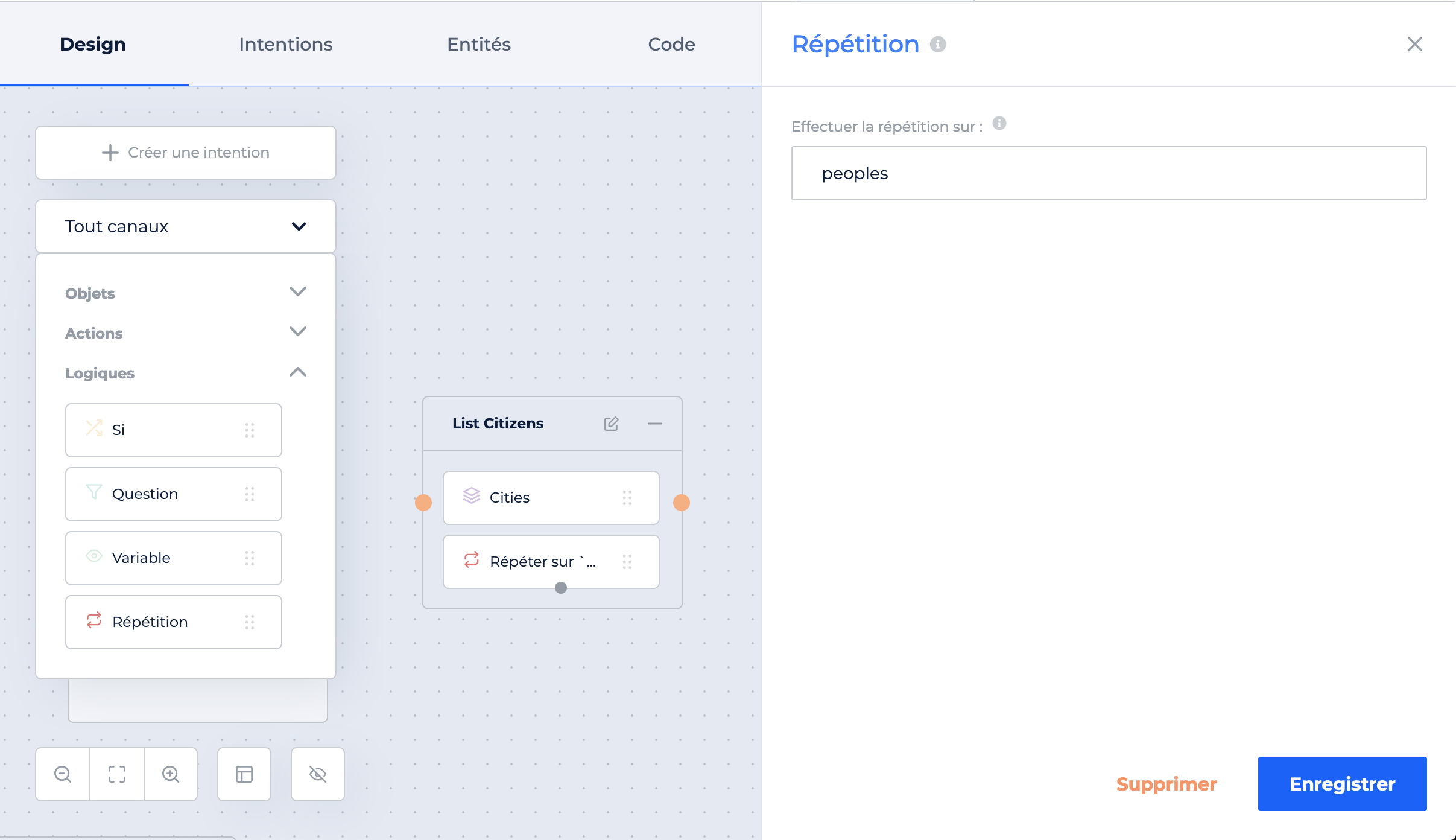The width and height of the screenshot is (1456, 840).
Task: Click the peoples repetition input field
Action: click(x=1109, y=173)
